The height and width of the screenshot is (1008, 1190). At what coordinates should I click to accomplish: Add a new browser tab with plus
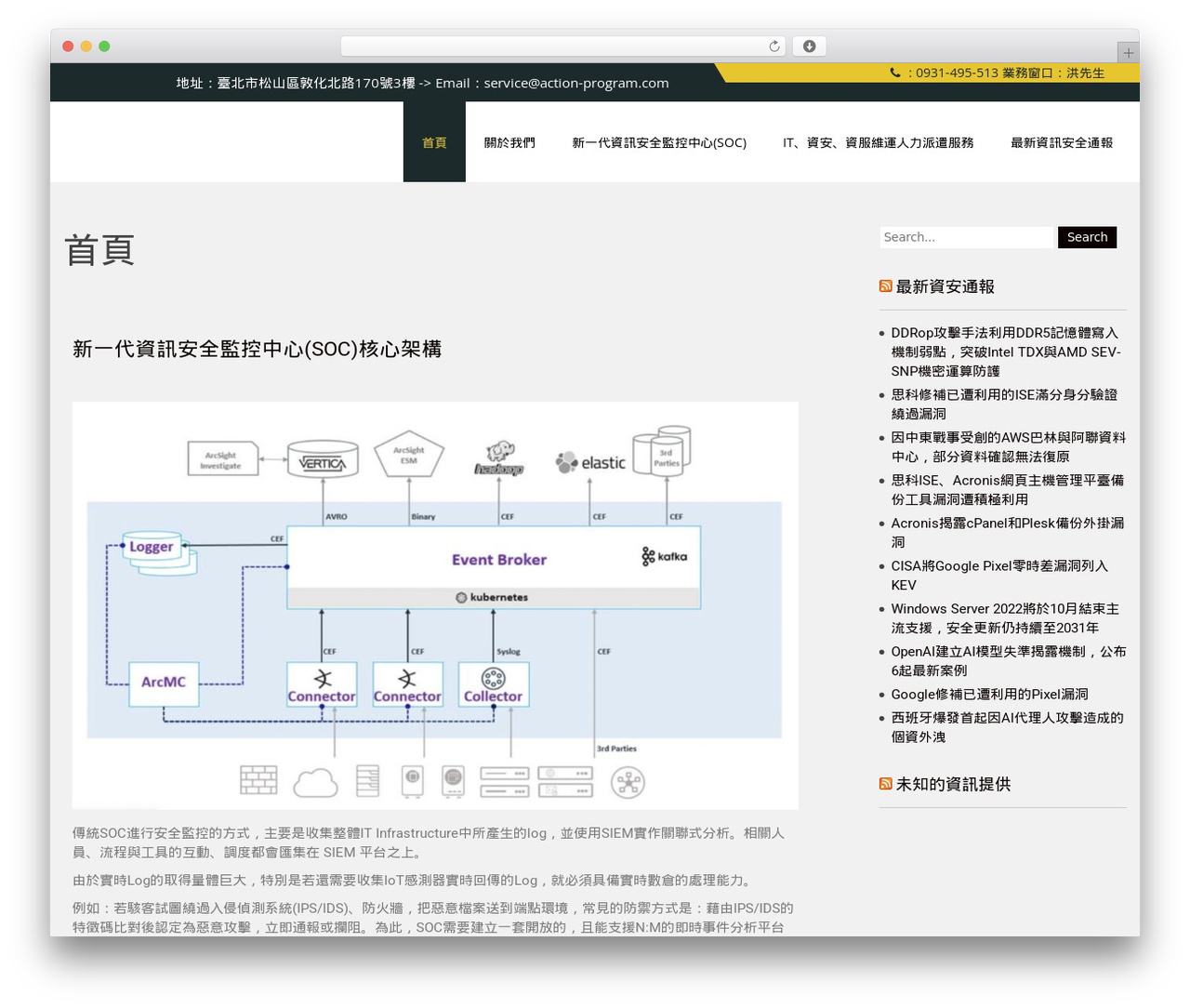[x=1128, y=53]
